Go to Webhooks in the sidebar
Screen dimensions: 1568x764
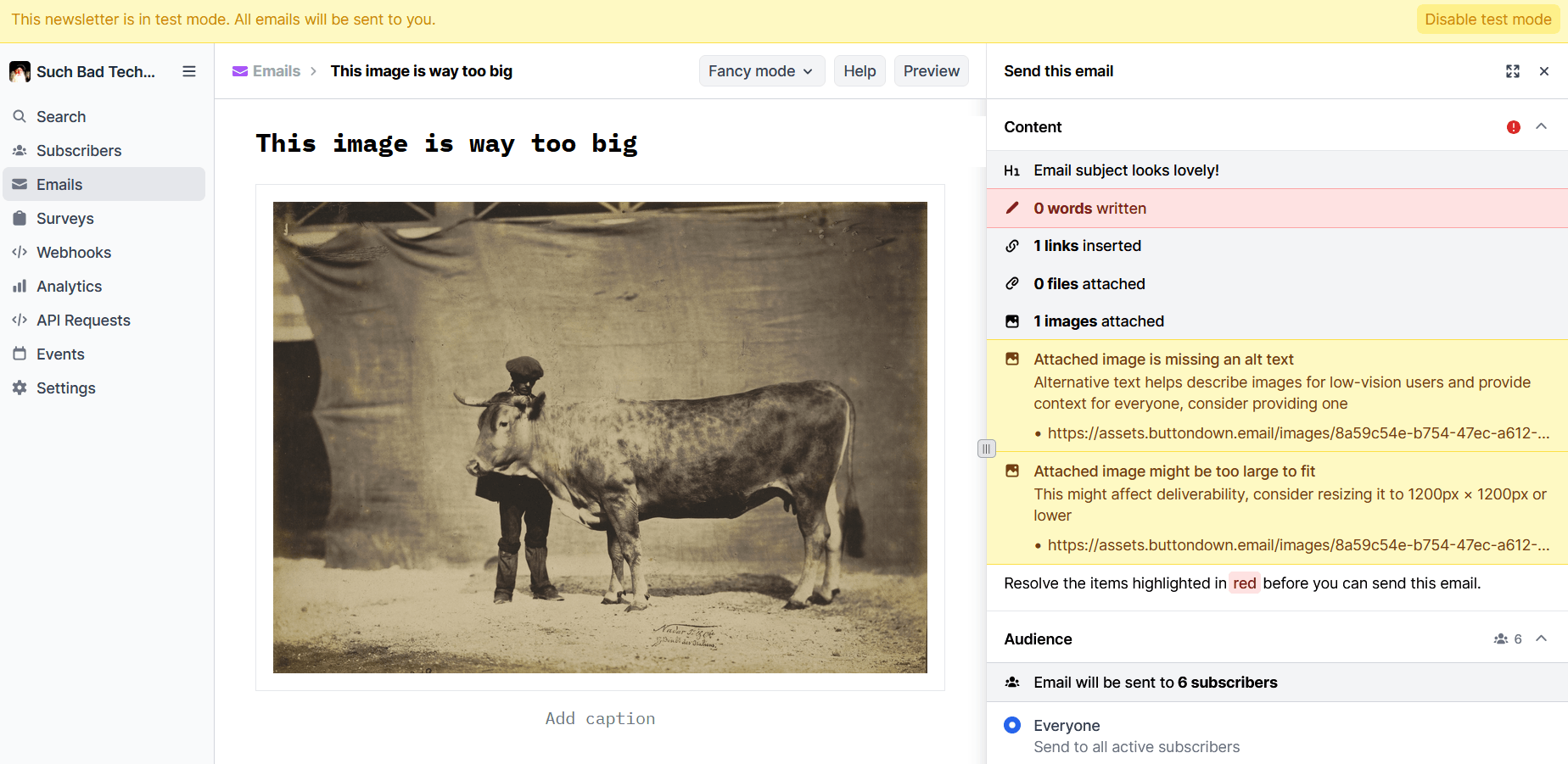(74, 252)
